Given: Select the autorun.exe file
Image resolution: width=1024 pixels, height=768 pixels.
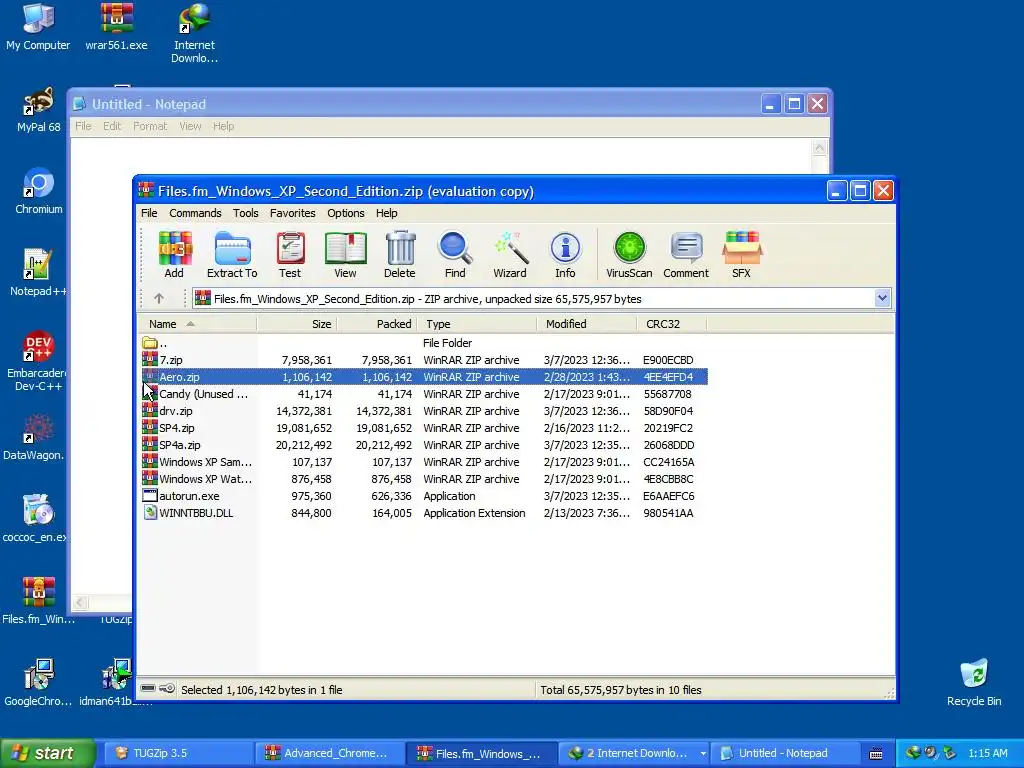Looking at the screenshot, I should (x=424, y=496).
